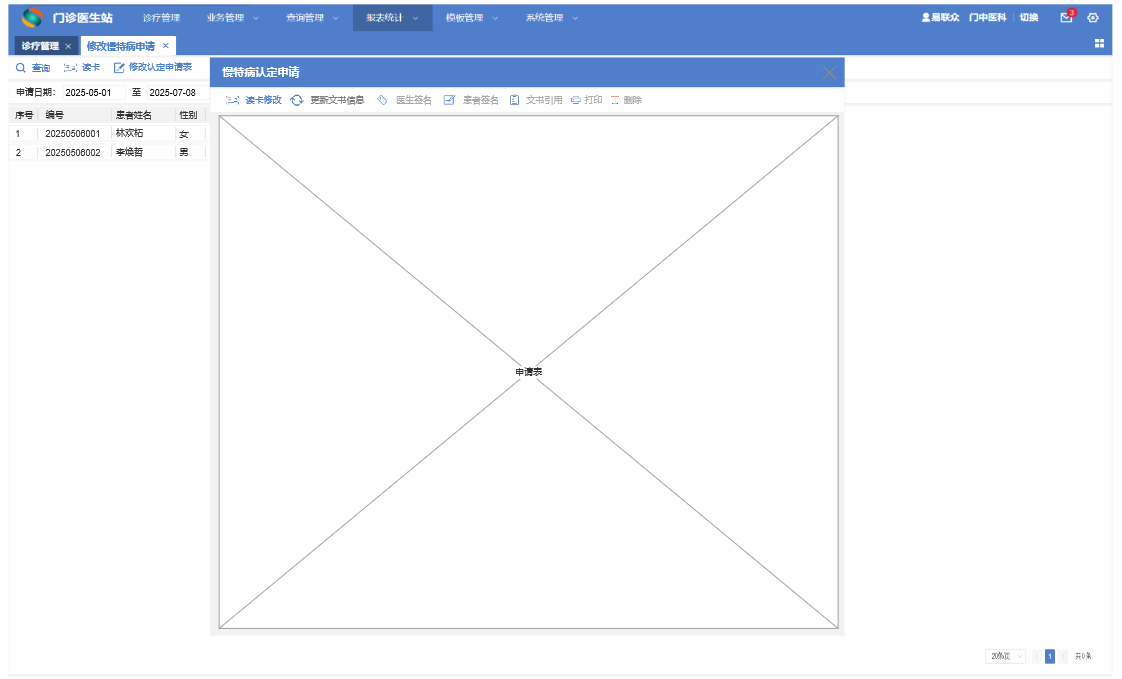Expand the 查询管理 menu dropdown

tap(312, 17)
